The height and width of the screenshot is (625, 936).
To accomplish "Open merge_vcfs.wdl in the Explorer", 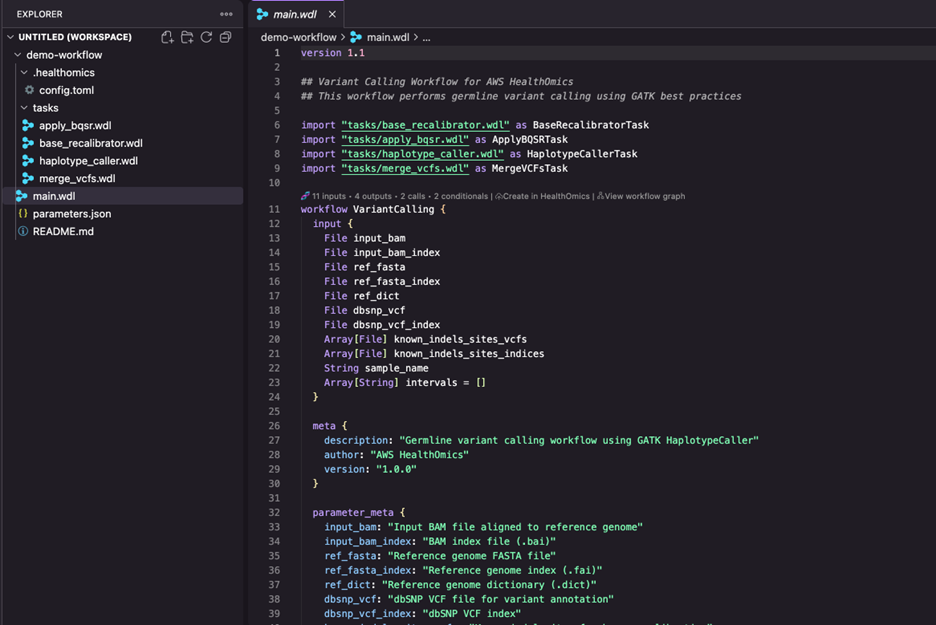I will pos(77,178).
